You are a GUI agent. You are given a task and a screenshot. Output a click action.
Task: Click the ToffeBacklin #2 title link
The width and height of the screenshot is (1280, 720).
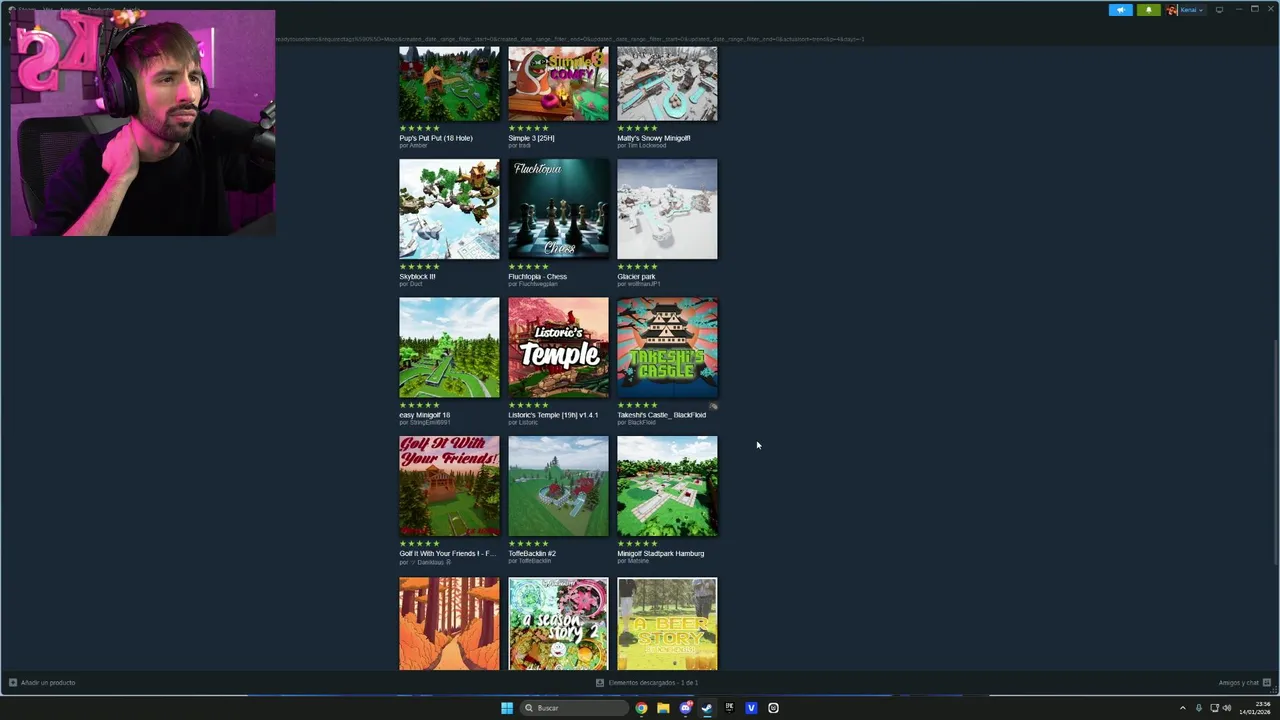coord(532,553)
